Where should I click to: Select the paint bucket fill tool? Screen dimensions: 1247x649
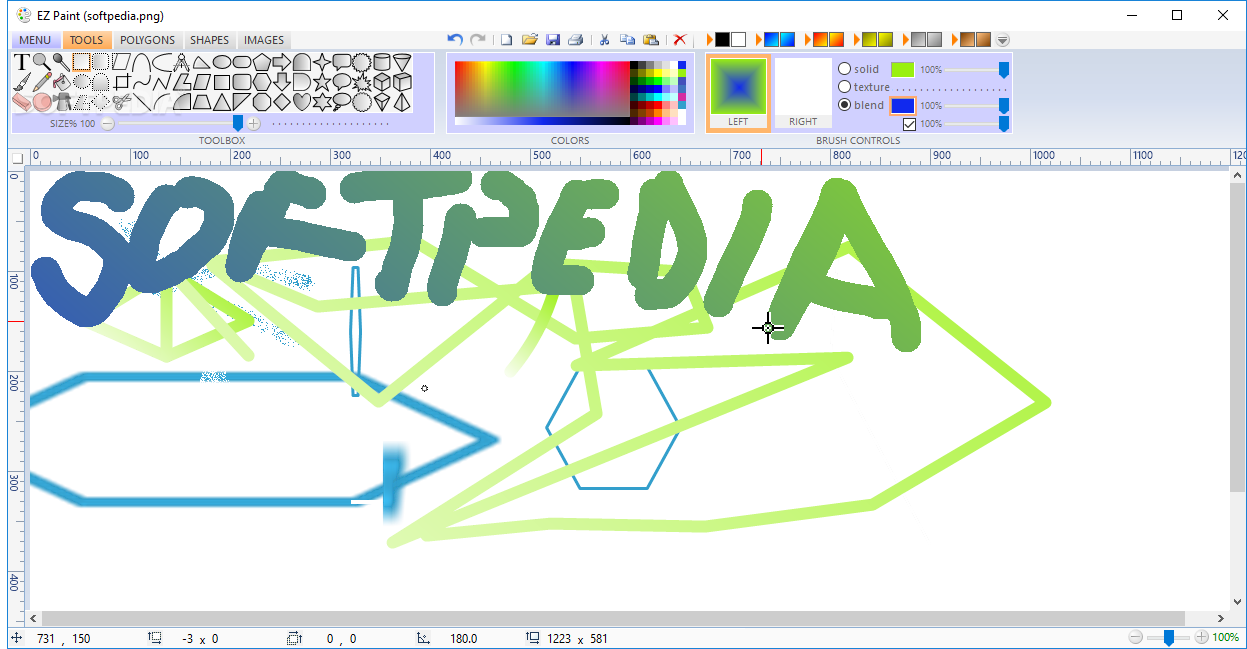62,82
